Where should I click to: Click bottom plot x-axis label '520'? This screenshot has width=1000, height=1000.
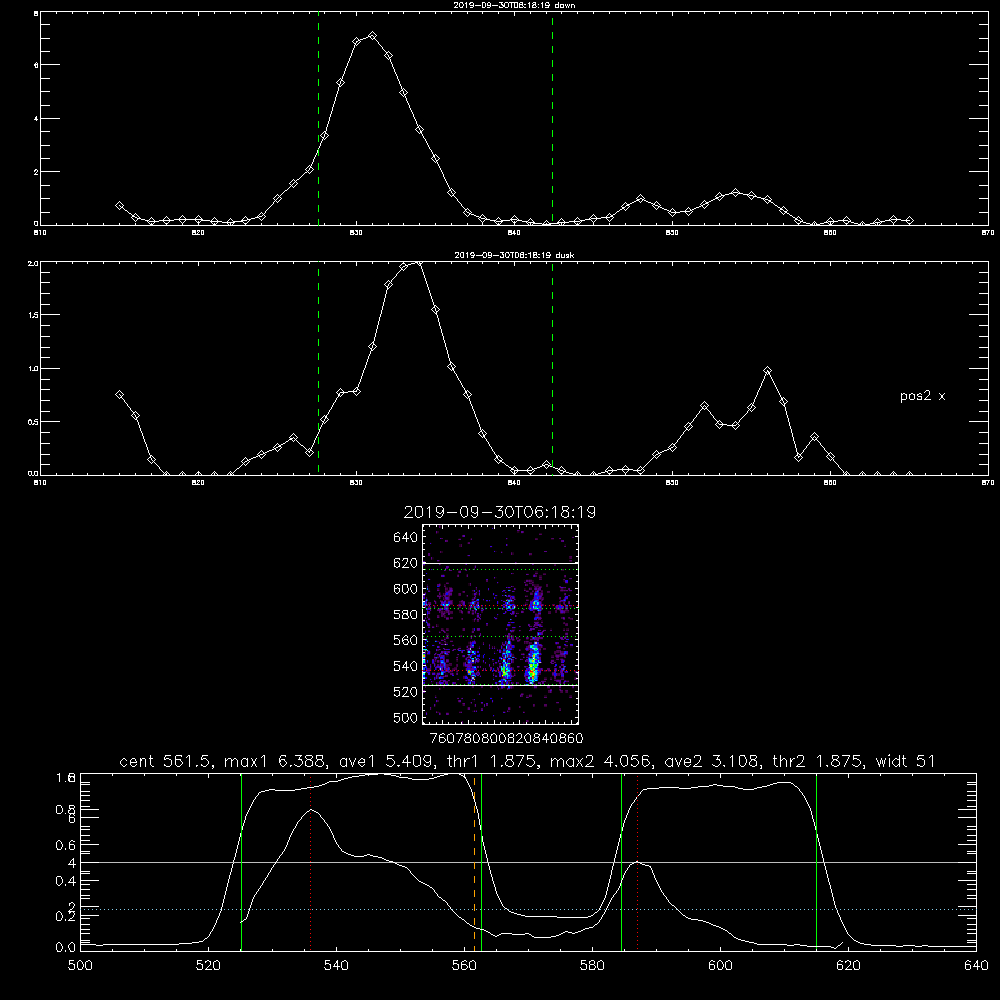pyautogui.click(x=208, y=966)
